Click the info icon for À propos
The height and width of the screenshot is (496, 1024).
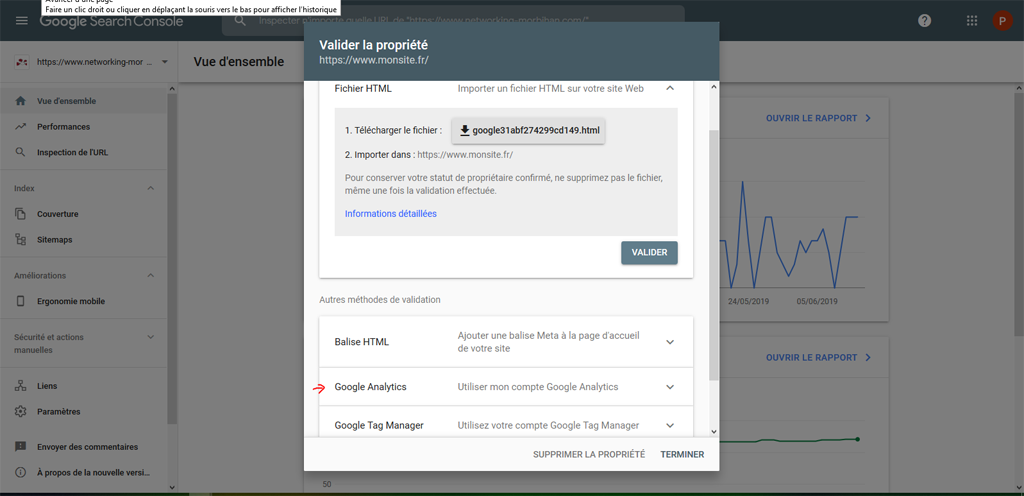click(x=20, y=473)
